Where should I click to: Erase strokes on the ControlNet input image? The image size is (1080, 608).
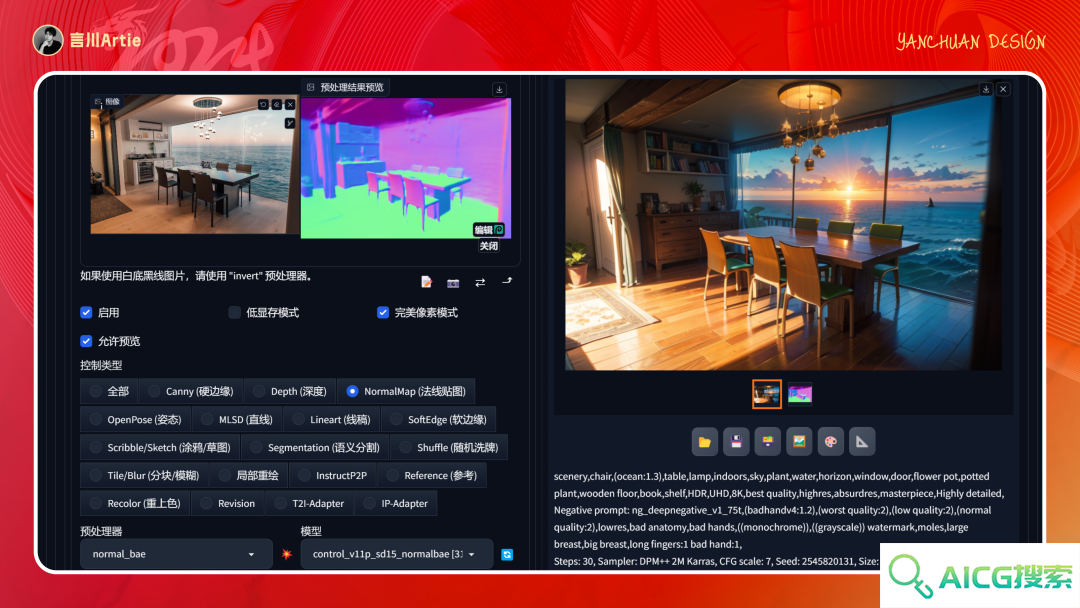(277, 105)
